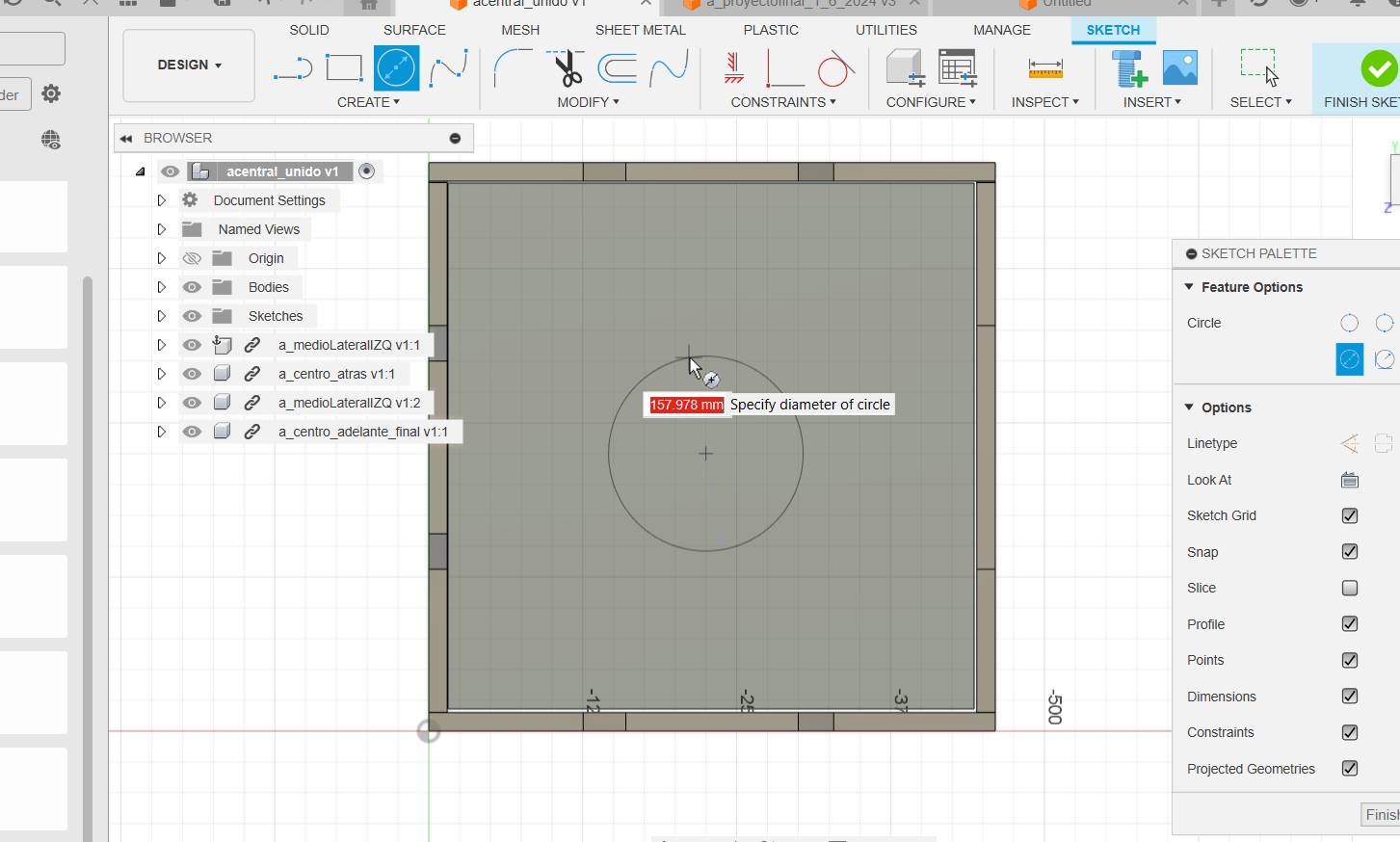Switch to the SURFACE tab
The height and width of the screenshot is (842, 1400).
click(x=414, y=30)
